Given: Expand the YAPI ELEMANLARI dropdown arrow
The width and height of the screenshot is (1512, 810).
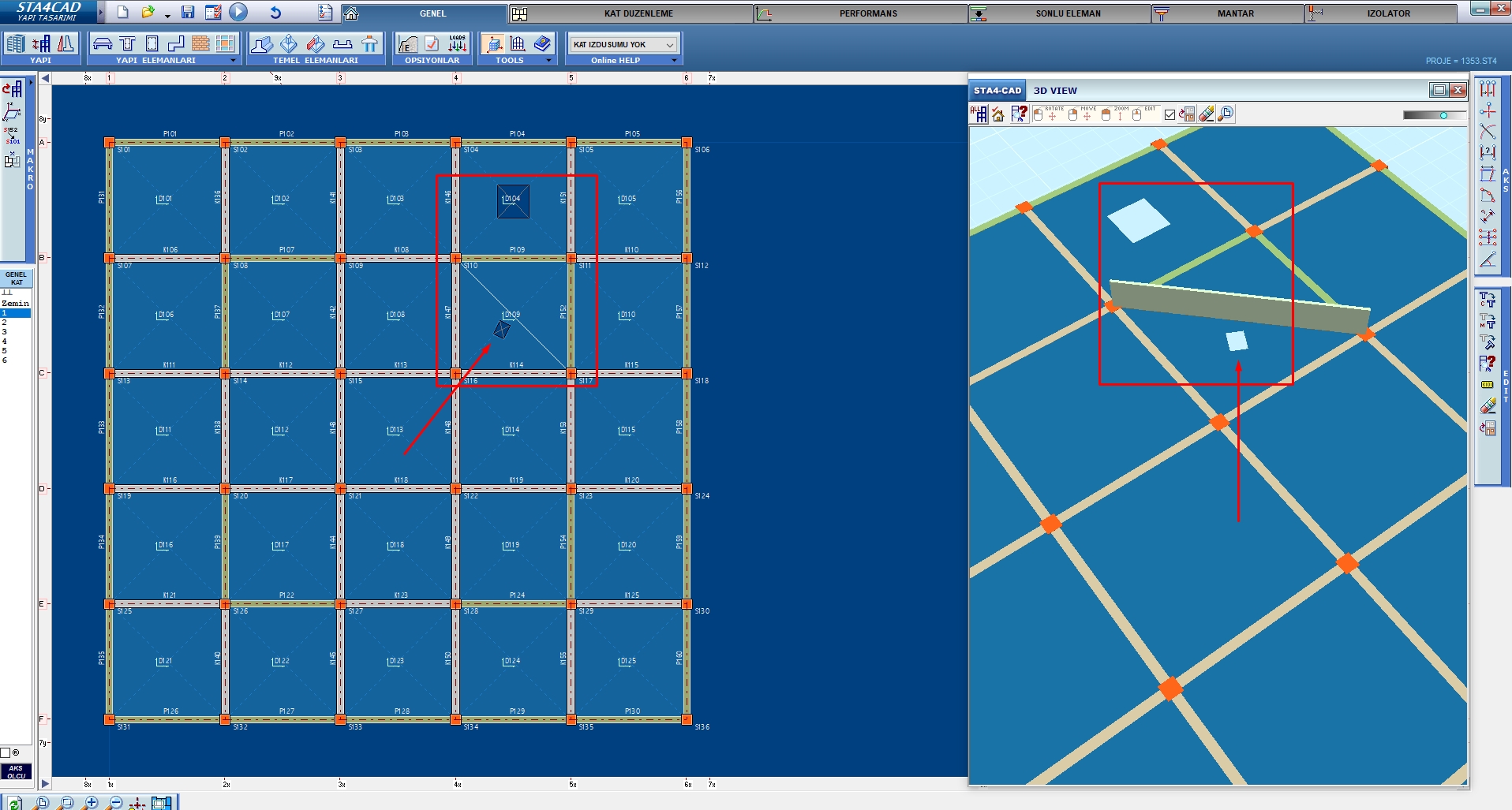Looking at the screenshot, I should click(233, 60).
